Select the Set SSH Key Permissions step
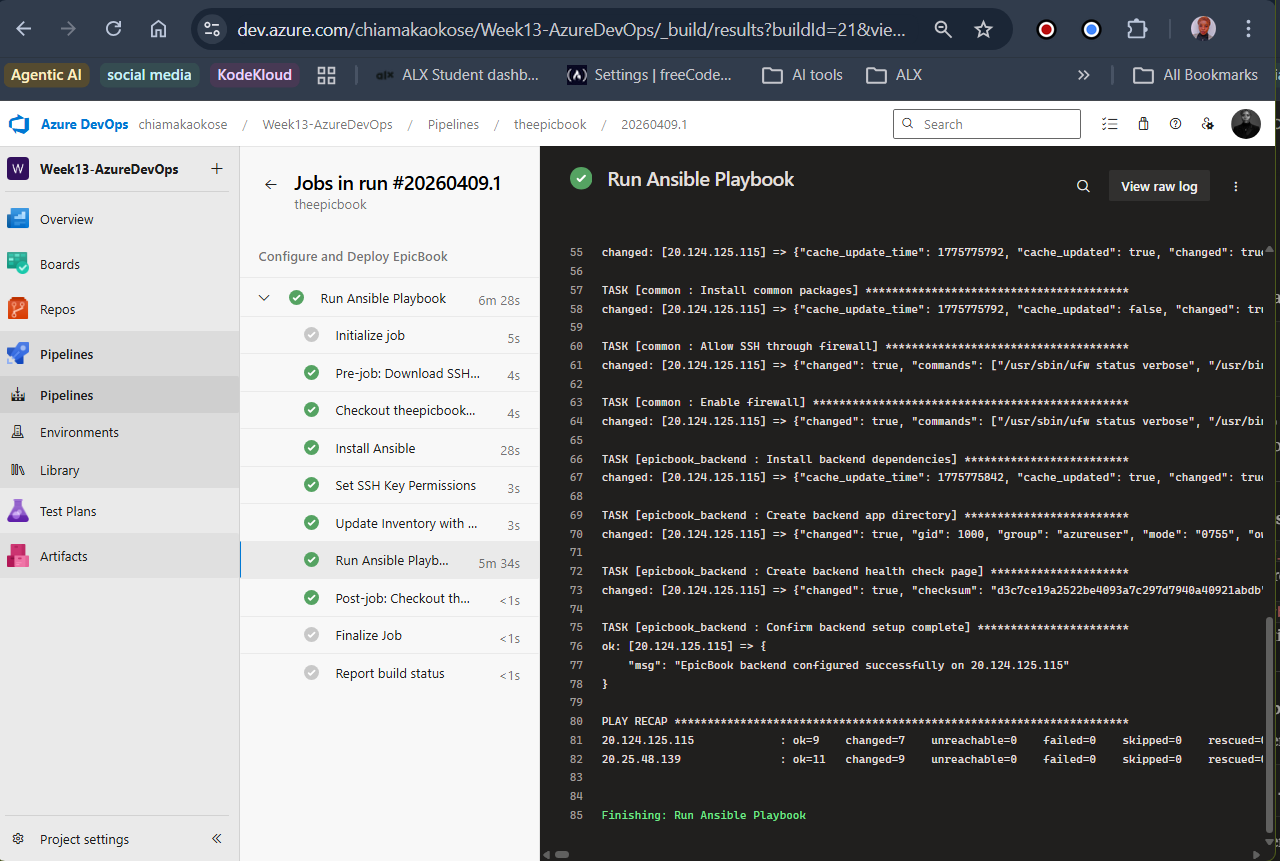The width and height of the screenshot is (1280, 861). click(389, 486)
